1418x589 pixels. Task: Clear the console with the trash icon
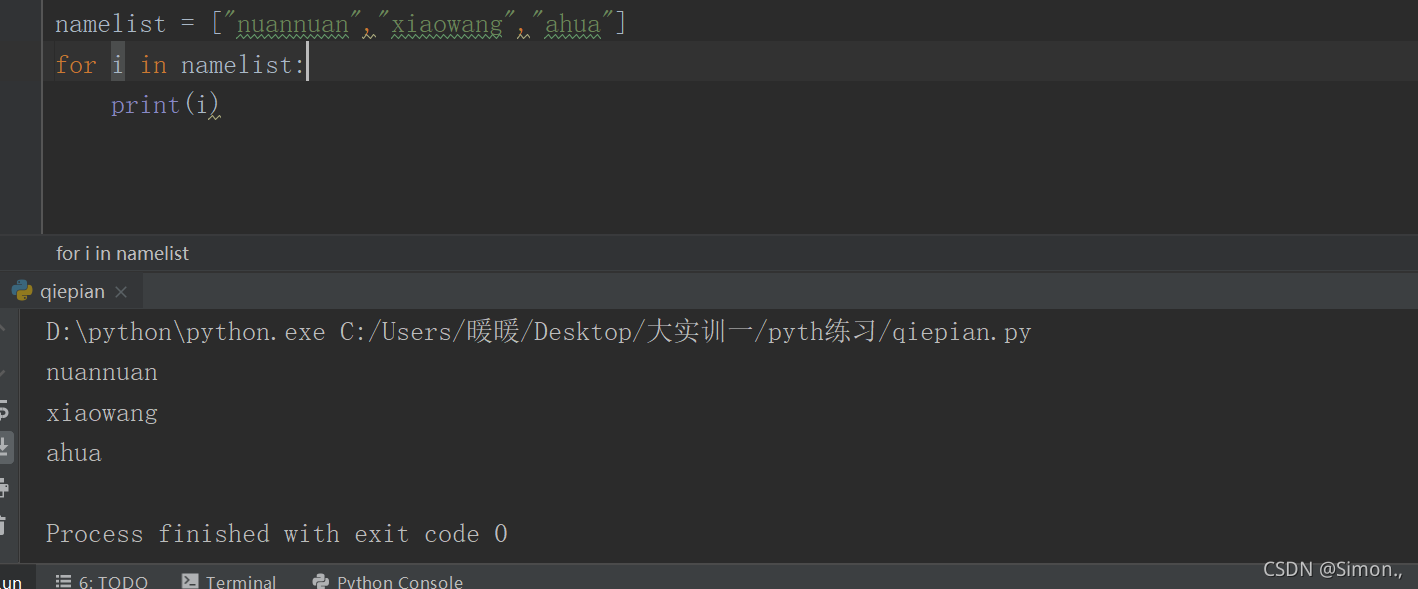tap(3, 524)
